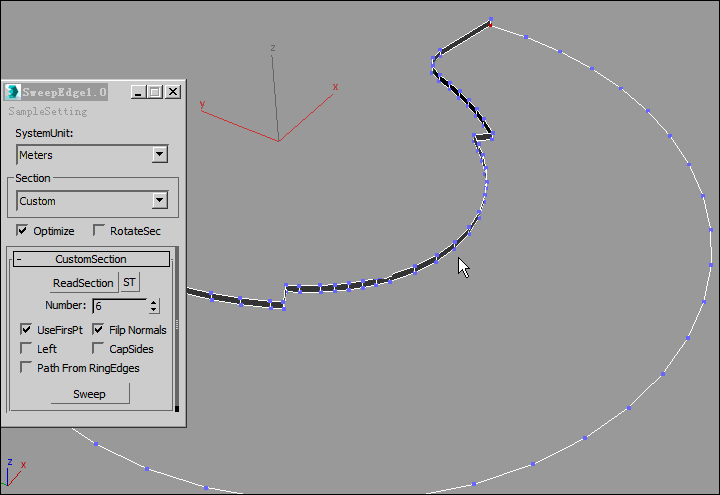
Task: Enable the RotateSec checkbox
Action: [x=98, y=230]
